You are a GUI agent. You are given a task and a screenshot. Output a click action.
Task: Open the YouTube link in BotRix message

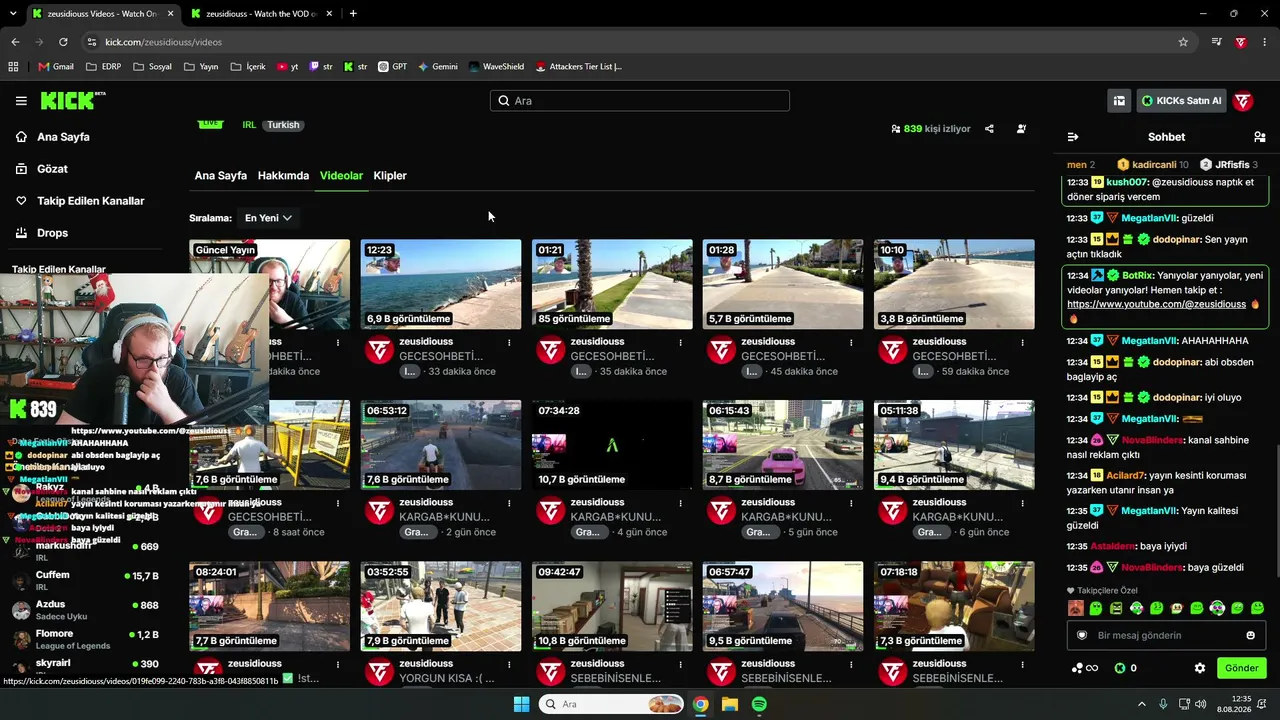pos(1156,304)
